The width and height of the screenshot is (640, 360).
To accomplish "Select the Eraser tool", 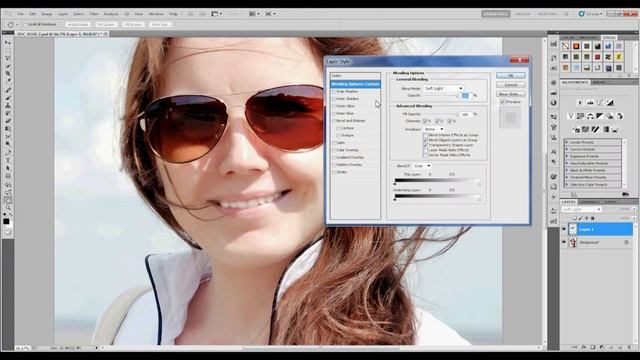I will pos(8,121).
